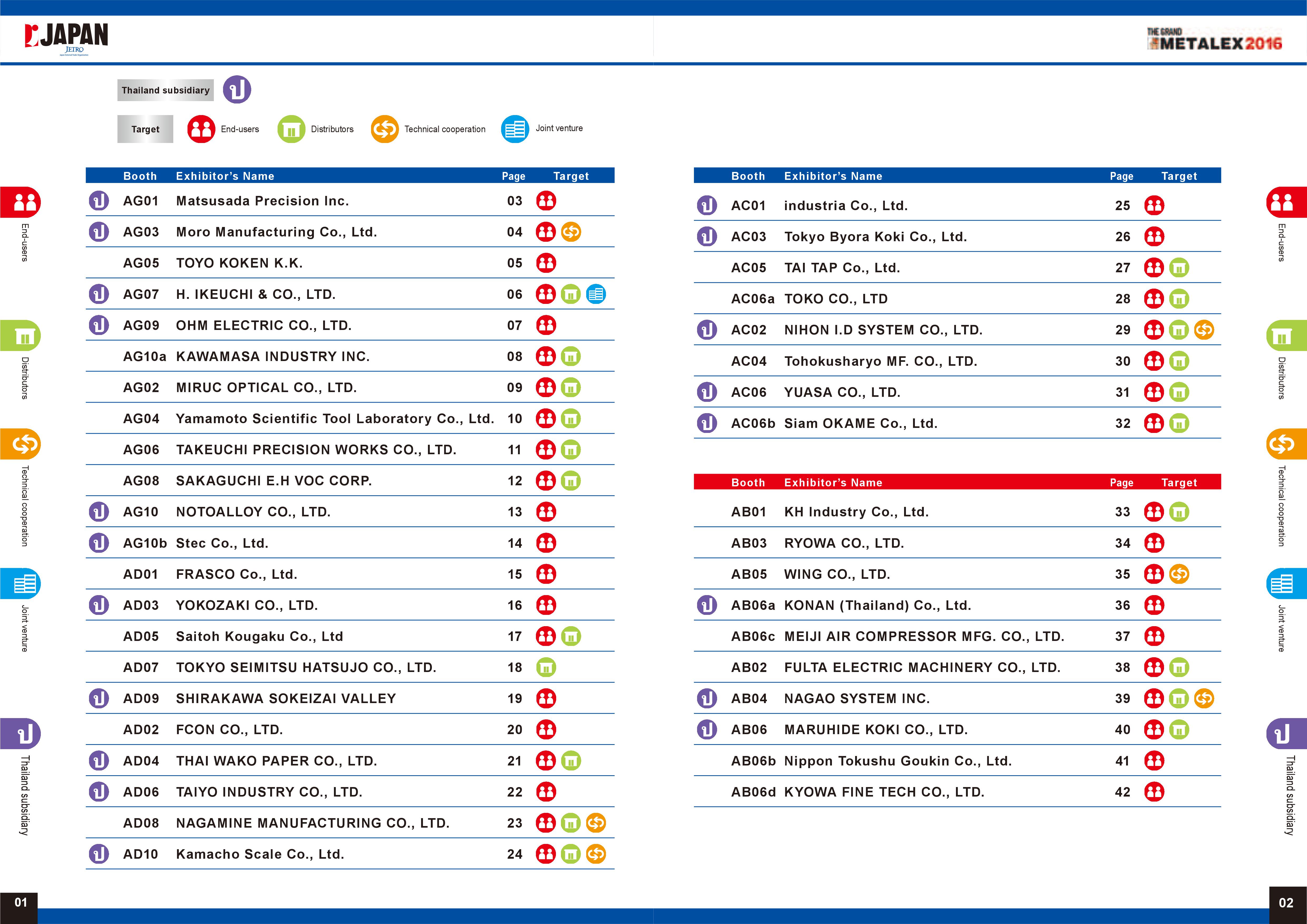Screen dimensions: 1307x924
Task: Click the METALEX 2016 logo
Action: click(x=1214, y=39)
